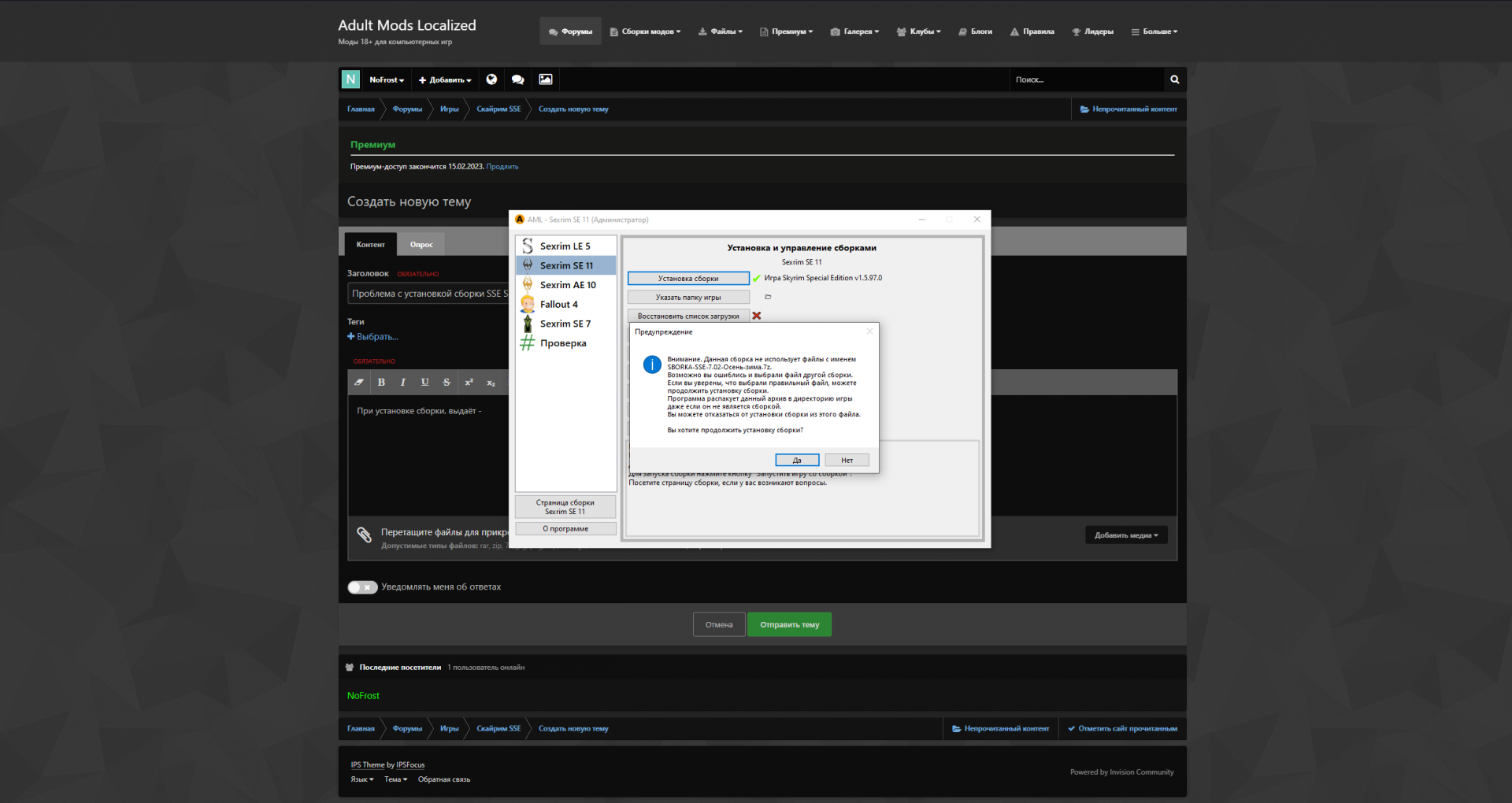
Task: Click the search magnifier icon
Action: point(1174,80)
